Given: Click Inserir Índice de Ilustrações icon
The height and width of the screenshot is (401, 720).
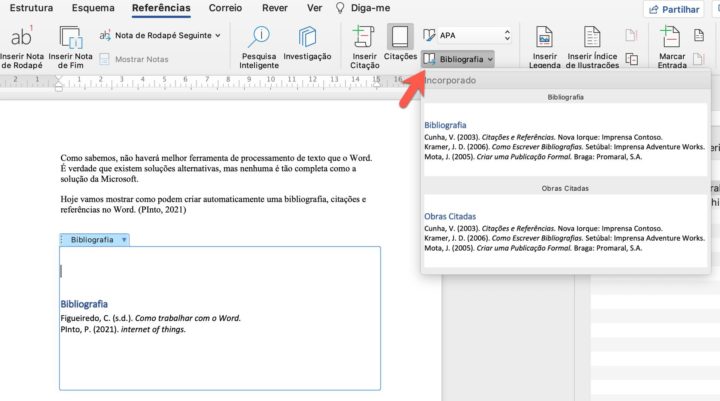Looking at the screenshot, I should (592, 37).
